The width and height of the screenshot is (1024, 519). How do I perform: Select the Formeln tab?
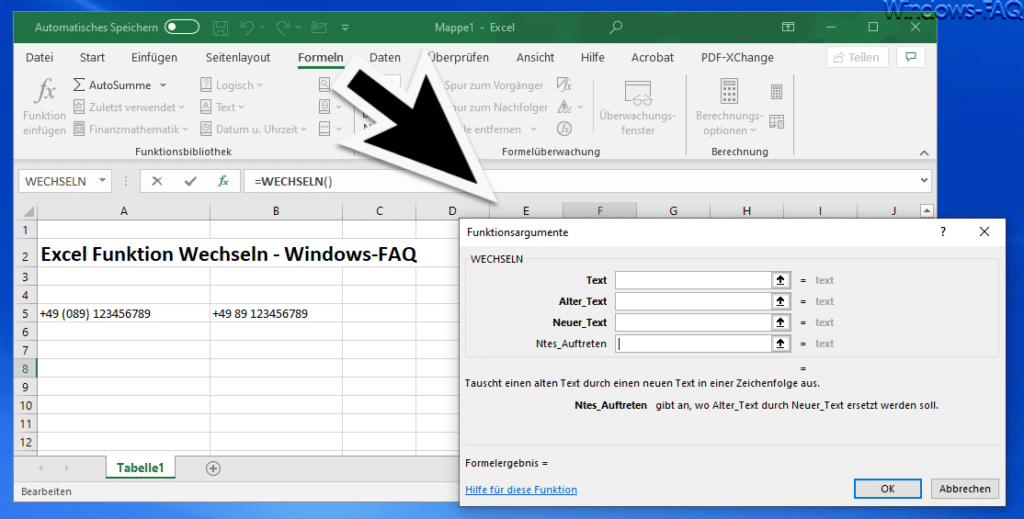point(320,57)
